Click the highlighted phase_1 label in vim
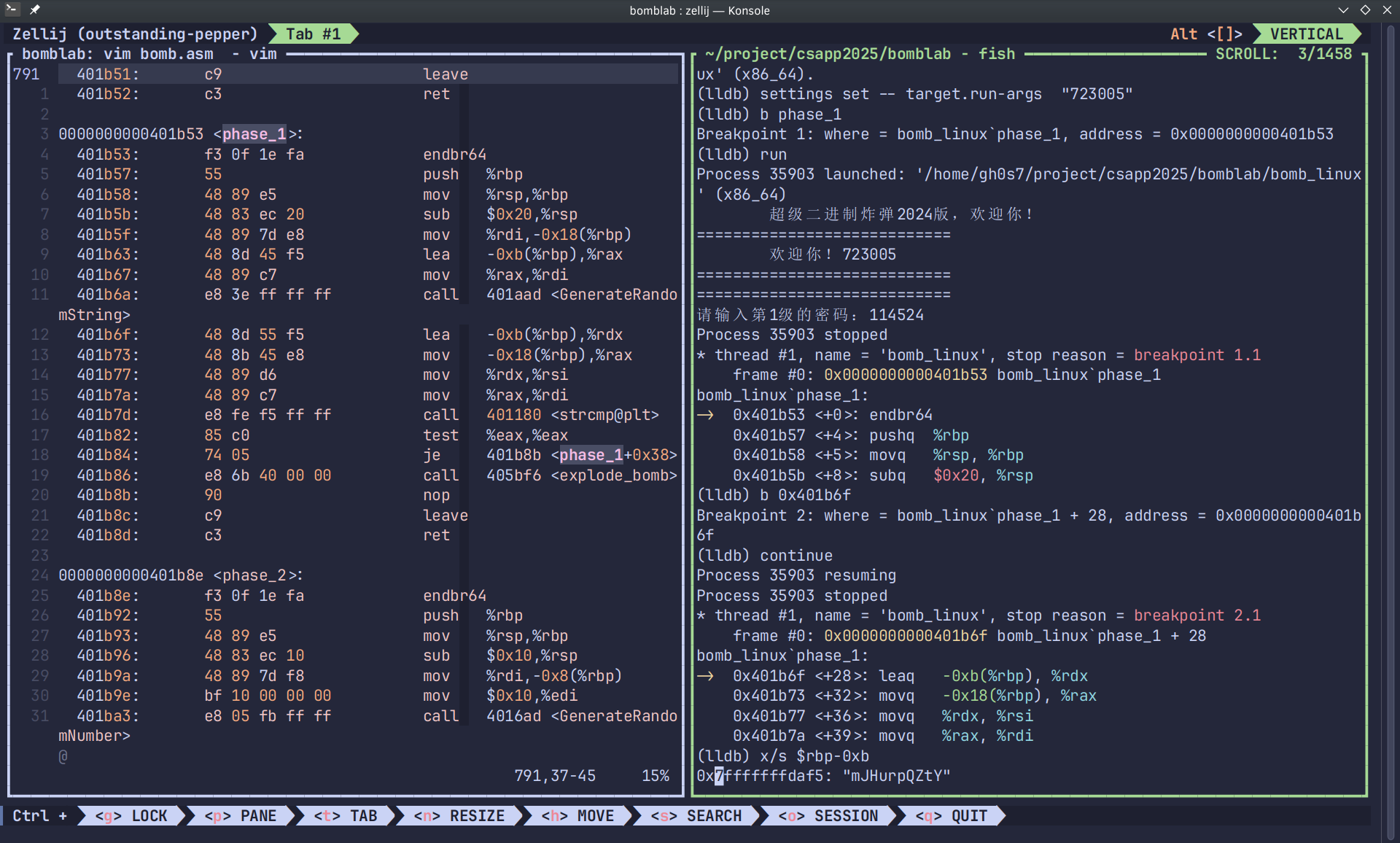 tap(254, 134)
